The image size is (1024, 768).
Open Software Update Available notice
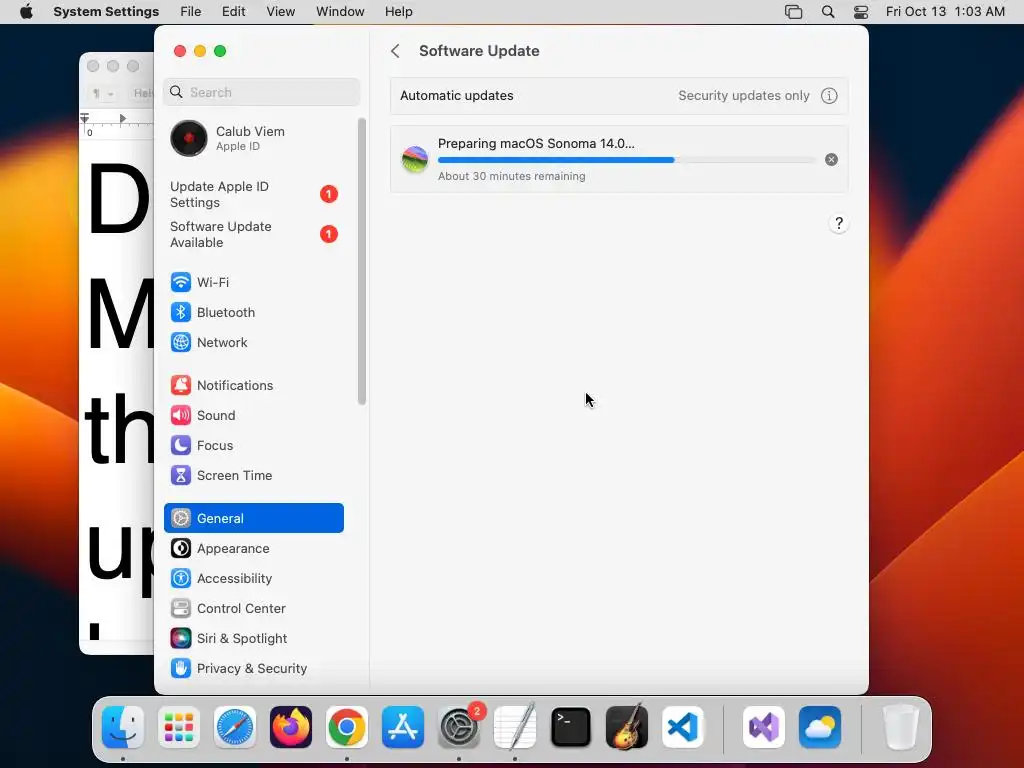253,234
